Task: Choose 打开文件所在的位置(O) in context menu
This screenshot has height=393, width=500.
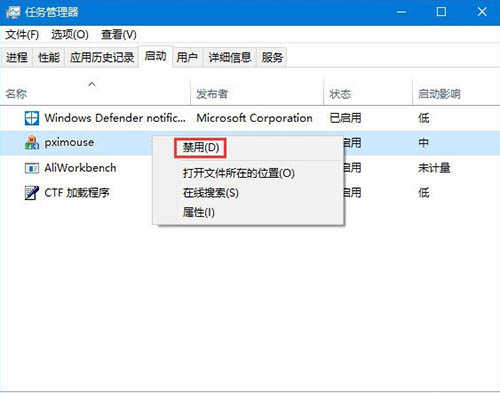Action: tap(239, 173)
